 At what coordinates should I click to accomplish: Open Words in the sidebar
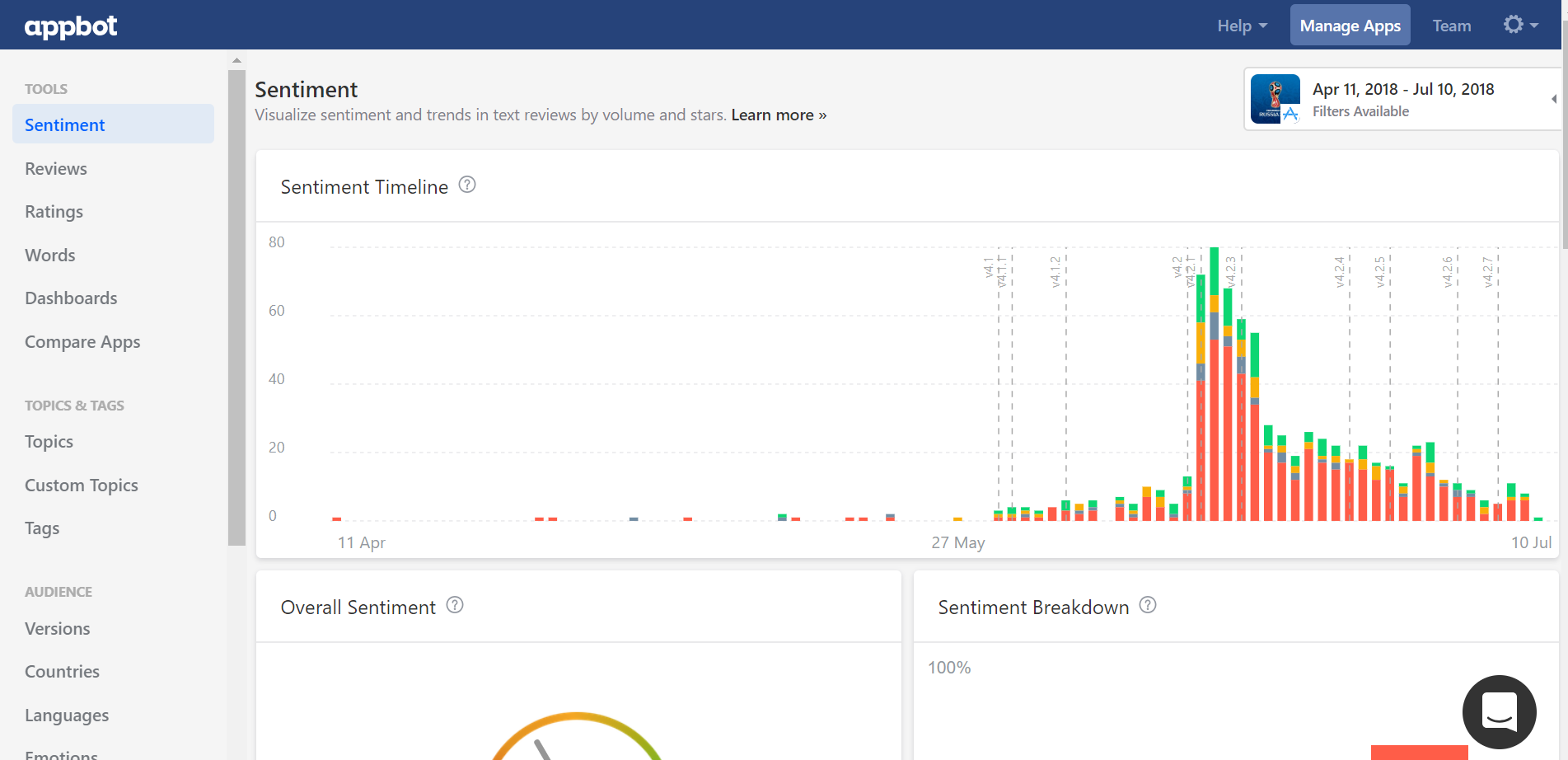(50, 256)
